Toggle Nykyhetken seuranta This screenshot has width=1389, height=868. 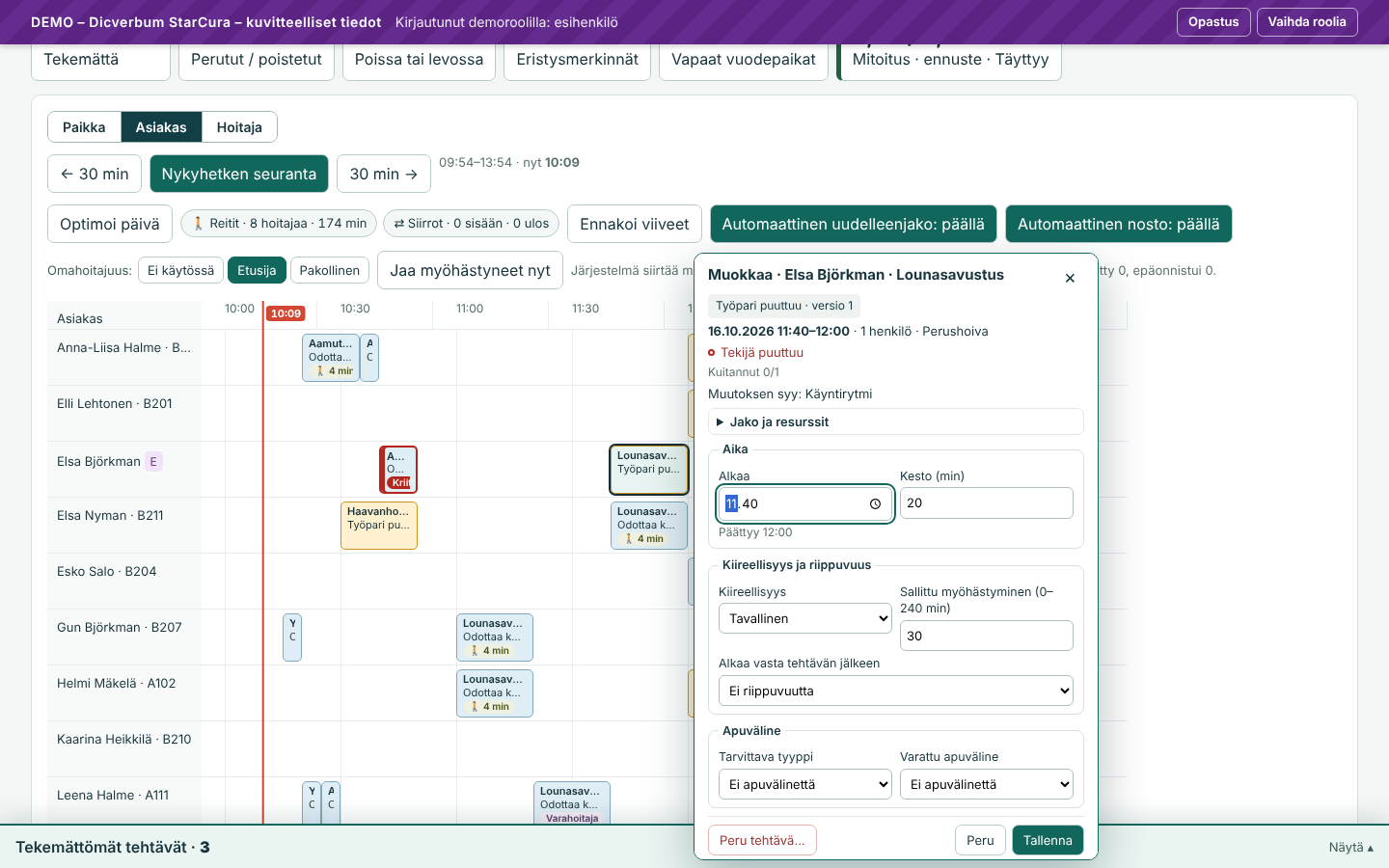[239, 174]
